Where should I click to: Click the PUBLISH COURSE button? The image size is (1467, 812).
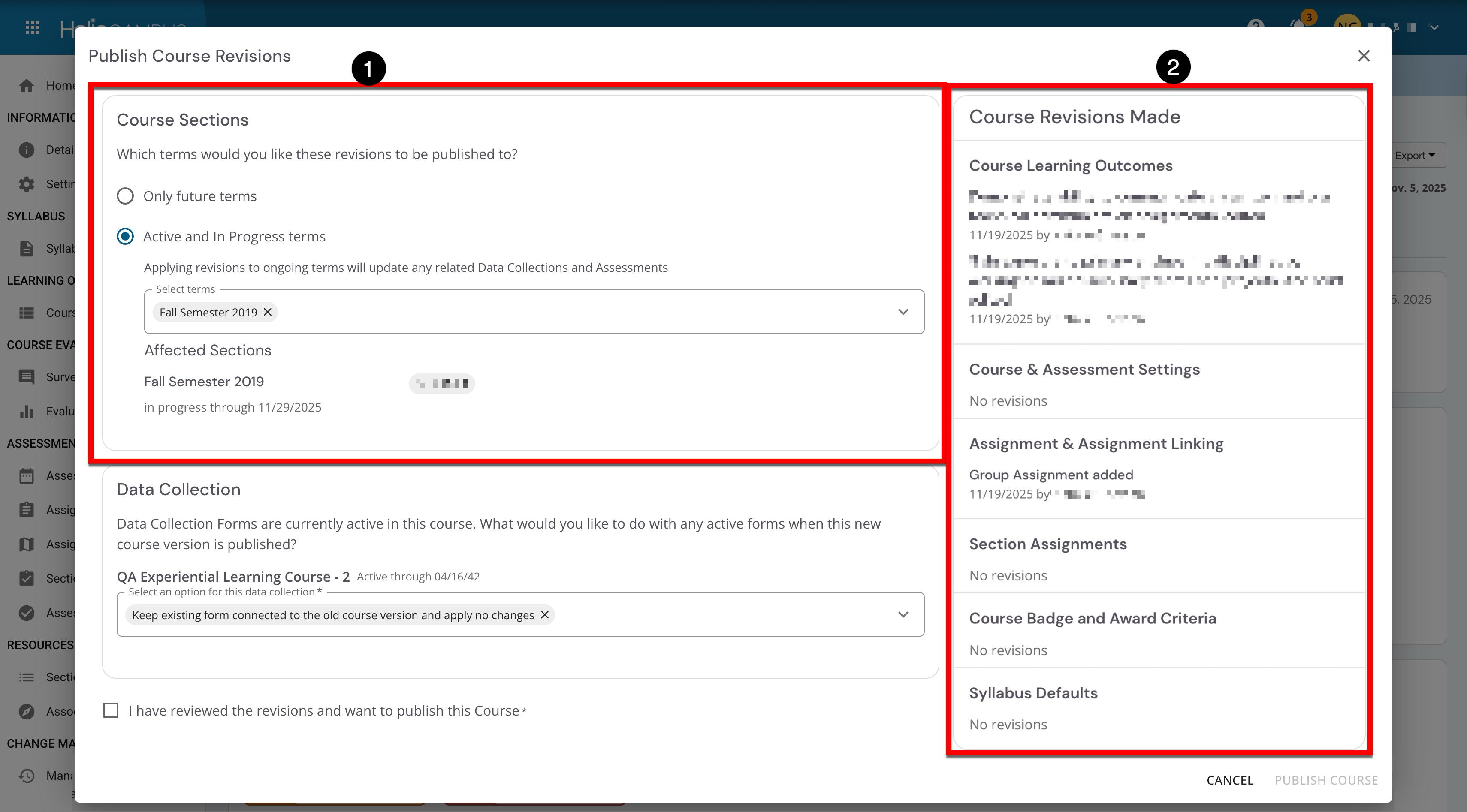[1326, 780]
